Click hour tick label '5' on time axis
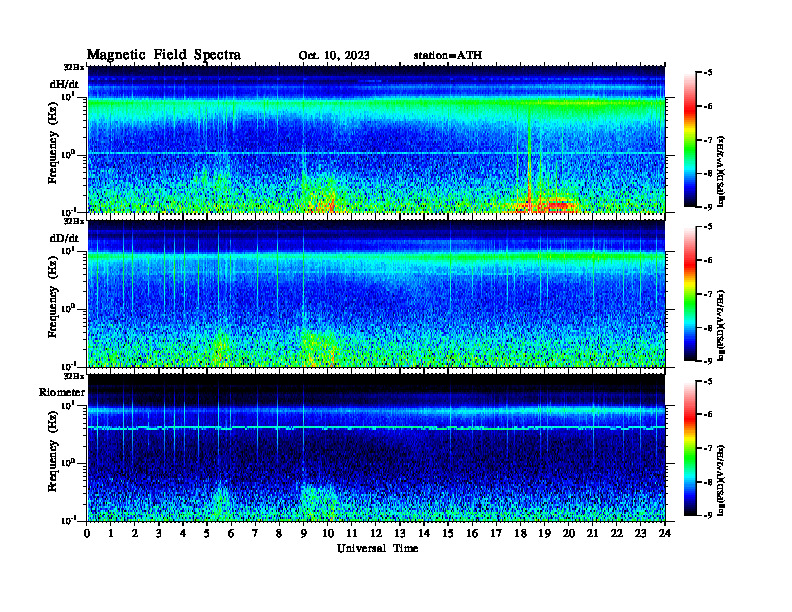The image size is (792, 612). (x=207, y=533)
